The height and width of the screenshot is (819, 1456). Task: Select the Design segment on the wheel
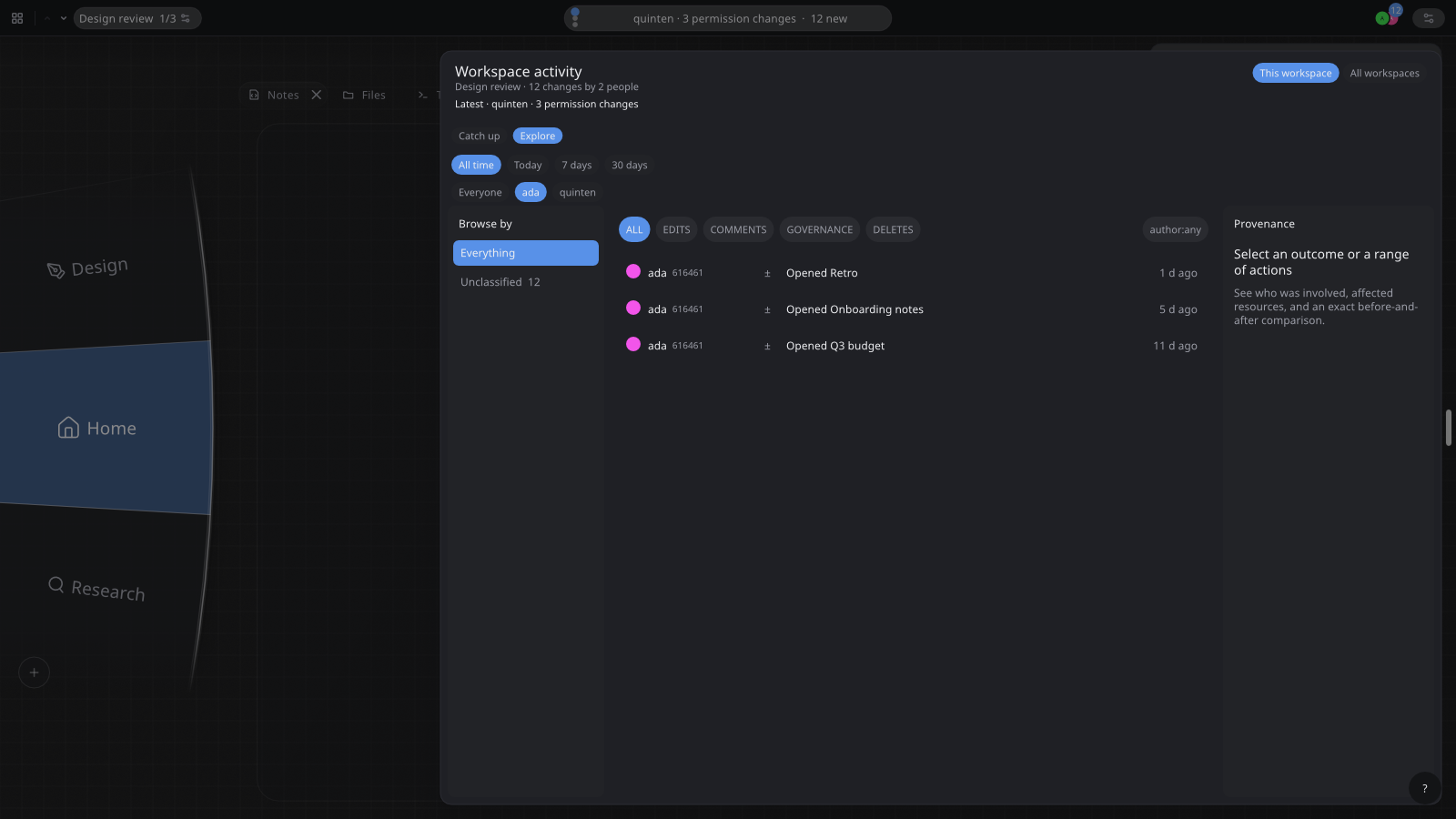pyautogui.click(x=88, y=268)
